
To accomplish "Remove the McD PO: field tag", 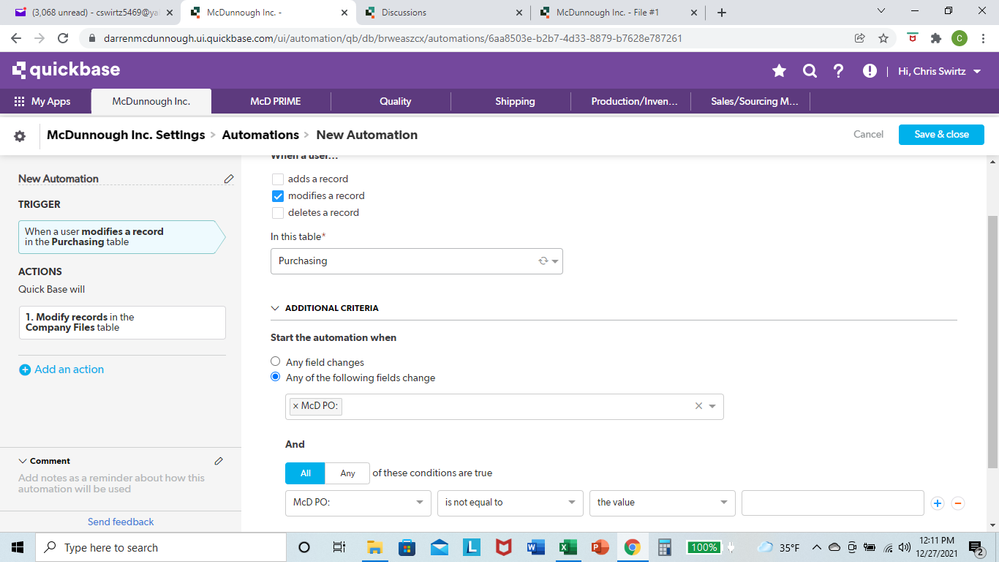I will 296,406.
